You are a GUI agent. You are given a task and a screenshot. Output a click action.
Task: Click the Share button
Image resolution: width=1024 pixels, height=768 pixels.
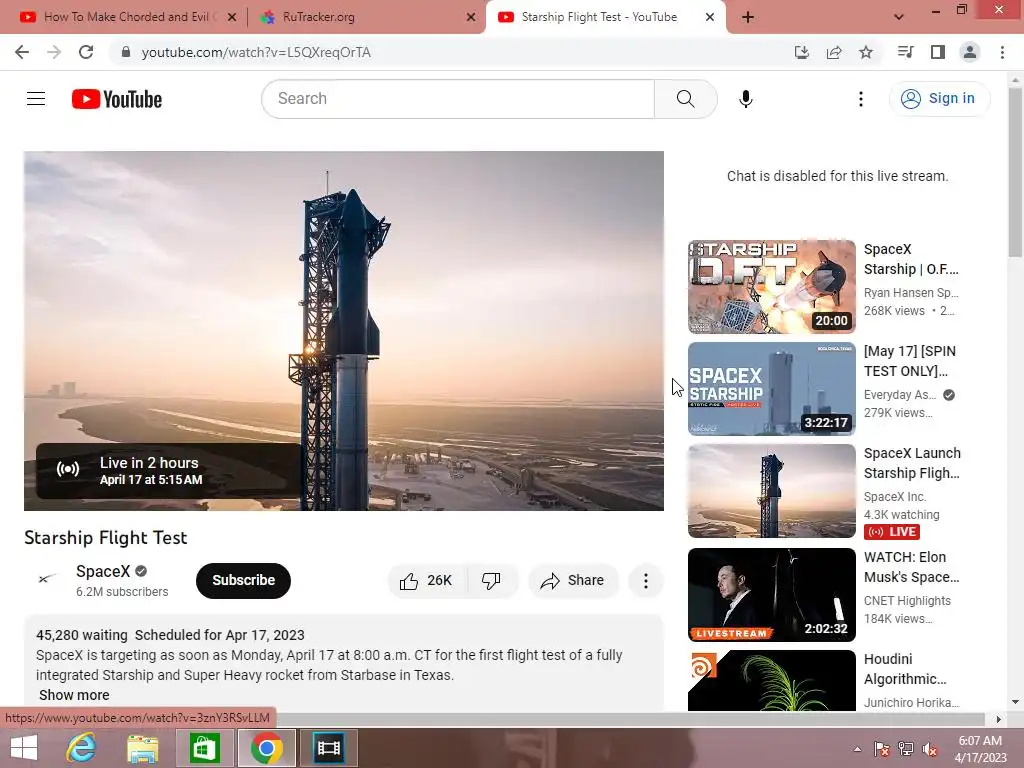click(x=573, y=581)
